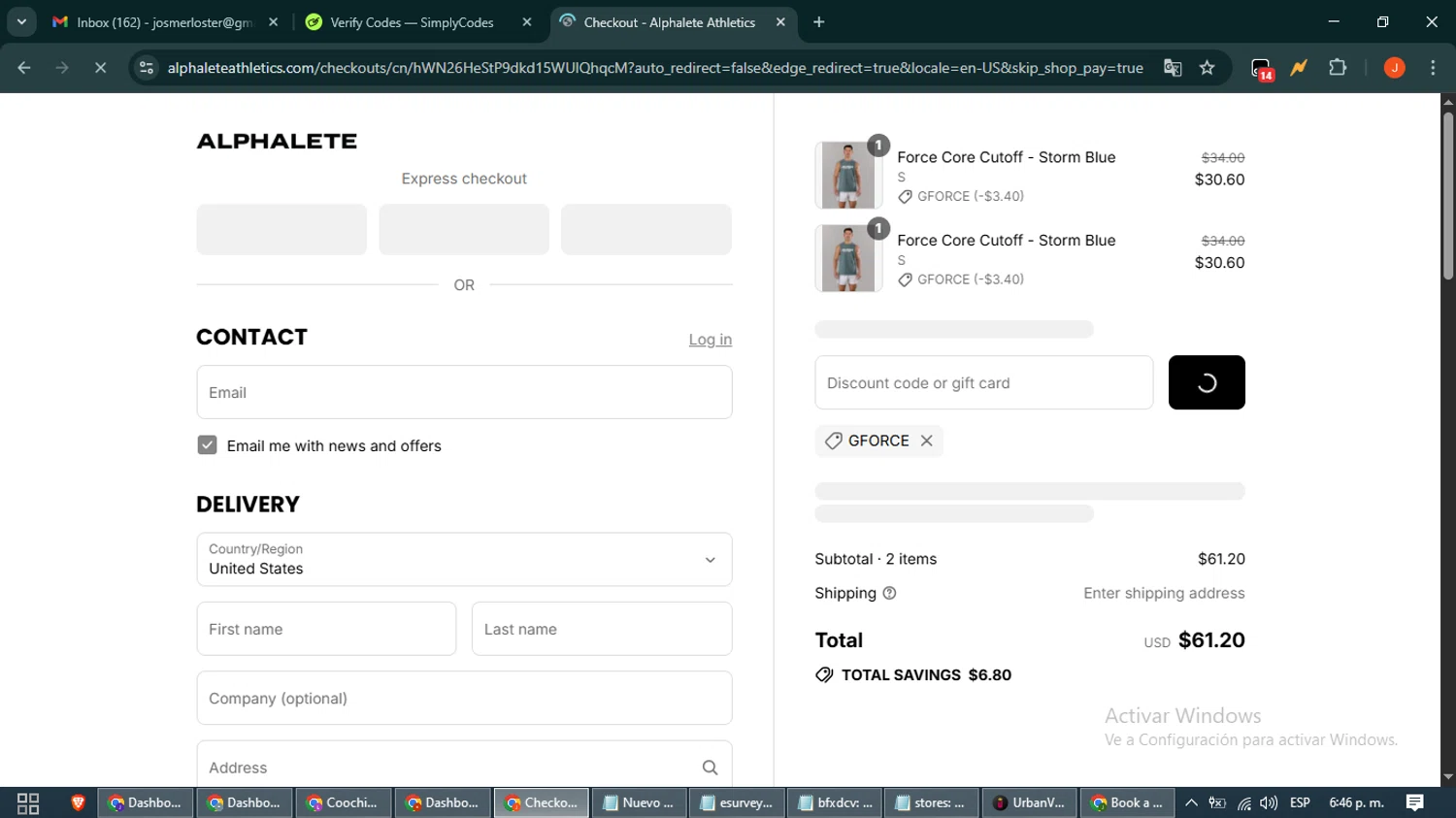Focus the Email input field
Image resolution: width=1456 pixels, height=818 pixels.
click(464, 392)
